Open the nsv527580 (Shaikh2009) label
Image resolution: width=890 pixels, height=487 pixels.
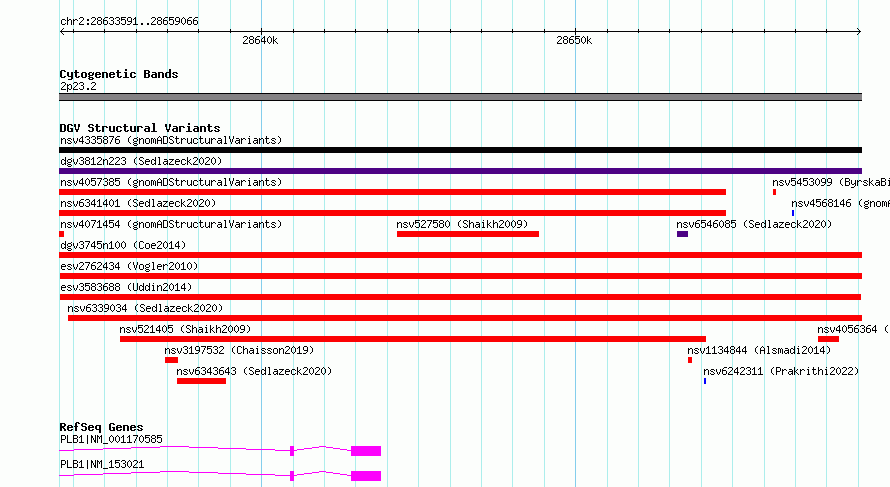tap(462, 224)
